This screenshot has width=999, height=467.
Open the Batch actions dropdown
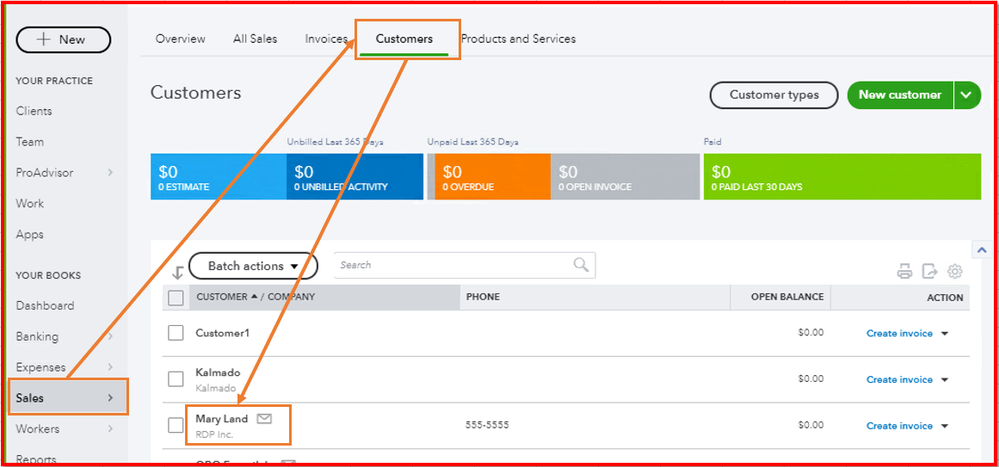[x=253, y=266]
